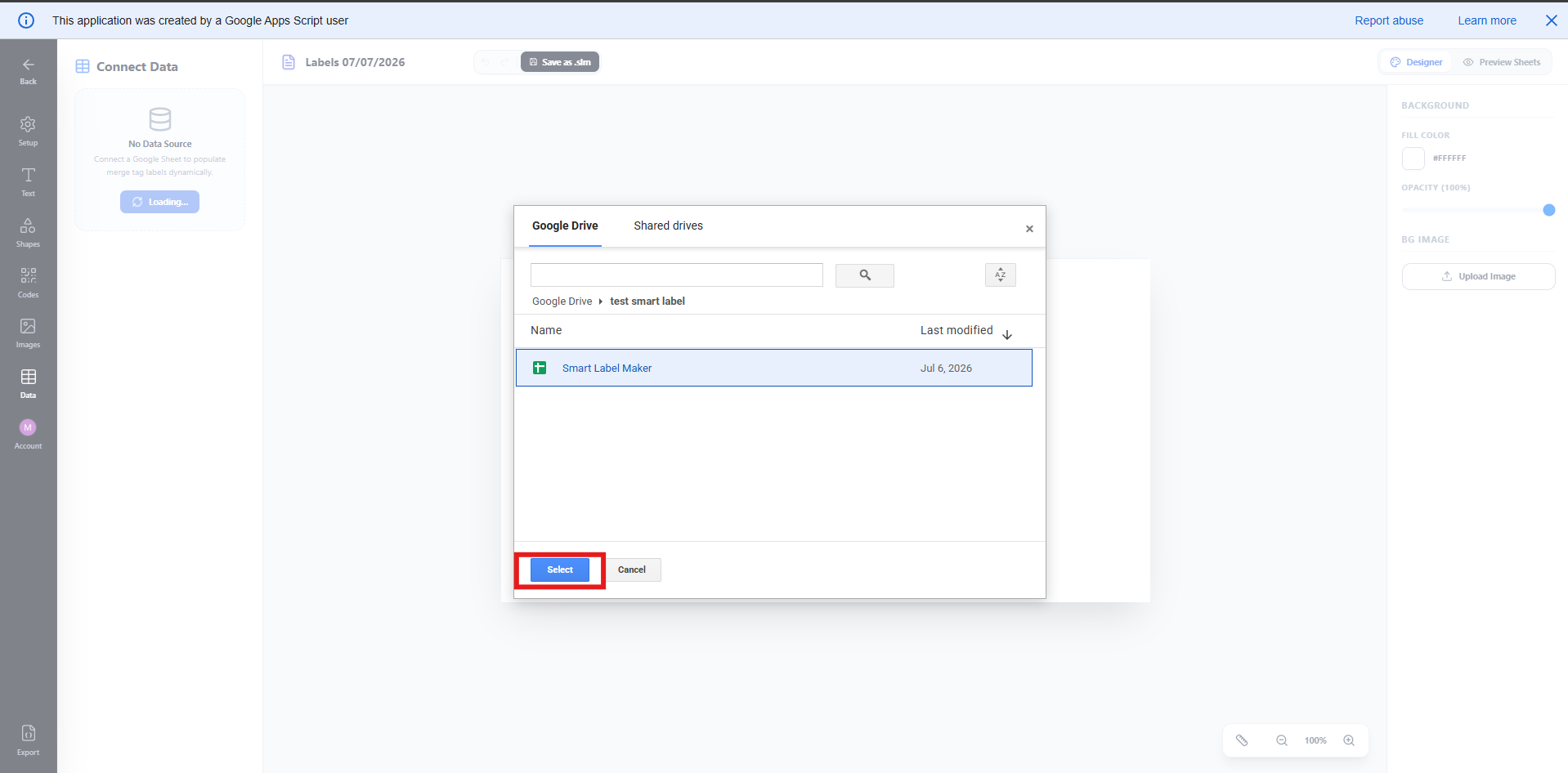1568x773 pixels.
Task: Open the Codes QR panel
Action: coord(28,283)
